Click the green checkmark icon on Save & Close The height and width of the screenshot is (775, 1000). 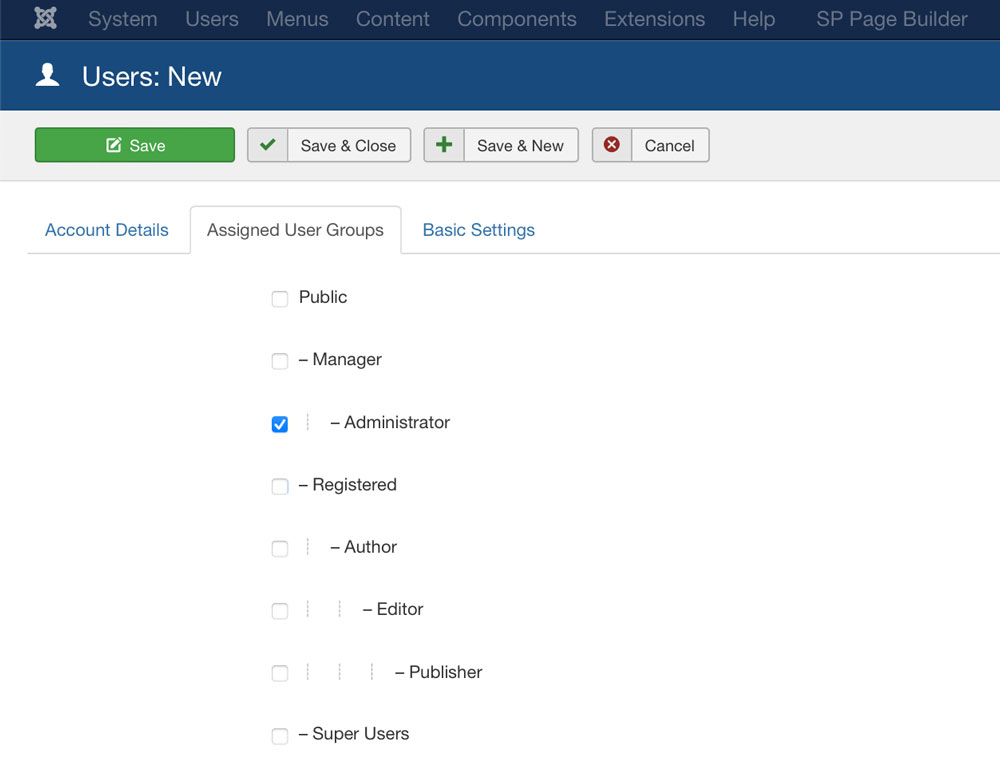pos(267,144)
